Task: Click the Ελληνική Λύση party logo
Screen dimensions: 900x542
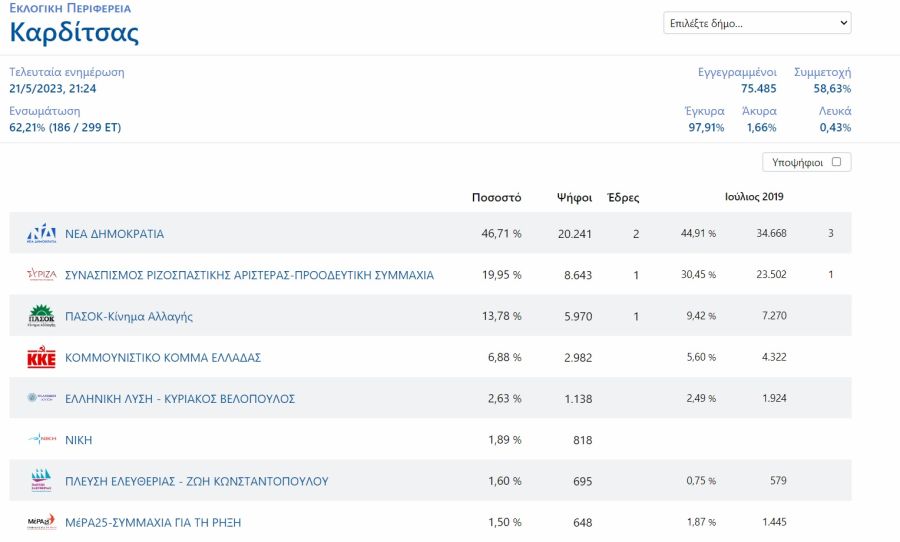Action: click(41, 398)
